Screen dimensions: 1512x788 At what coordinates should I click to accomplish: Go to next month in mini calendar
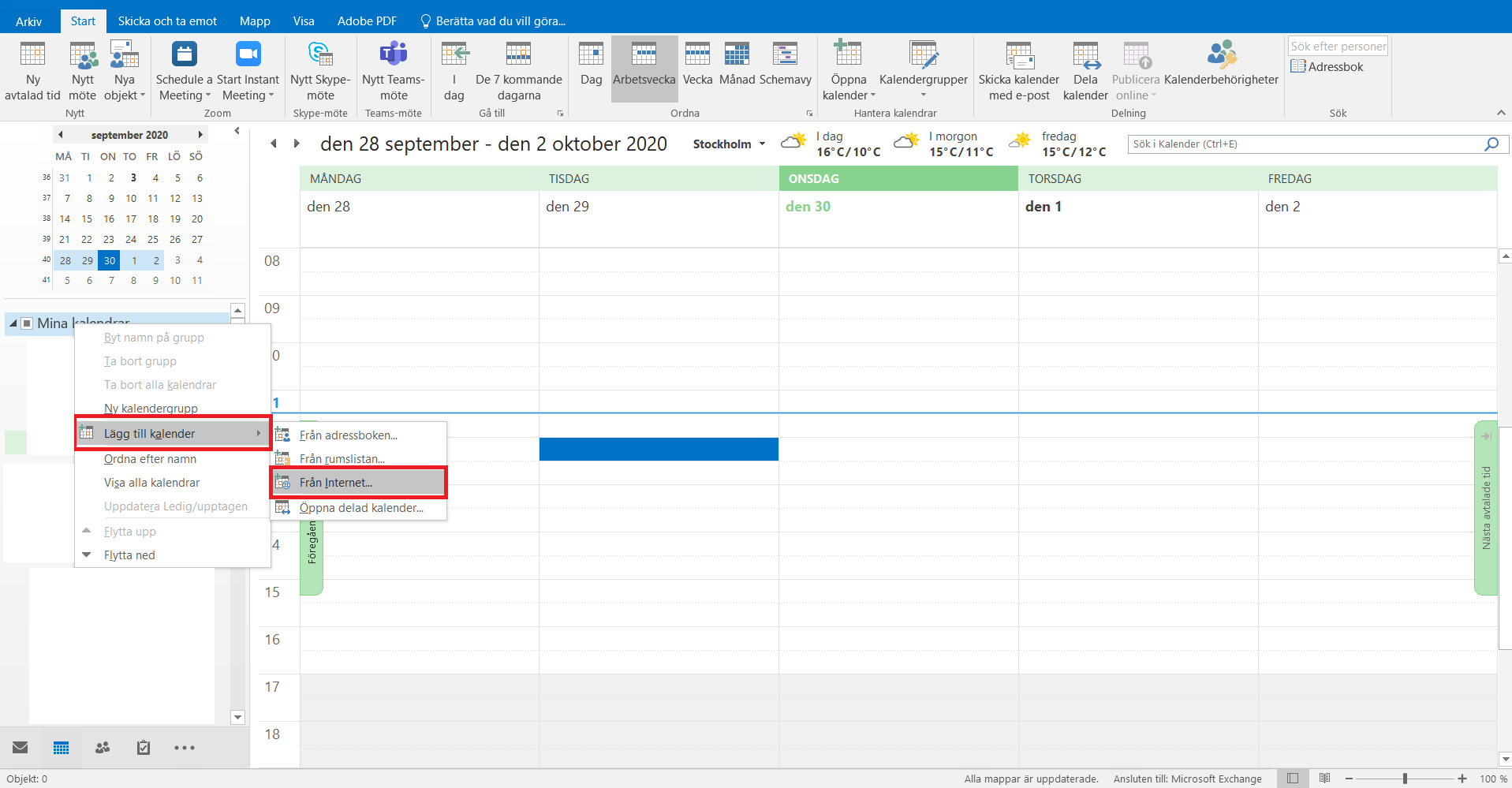(x=200, y=135)
